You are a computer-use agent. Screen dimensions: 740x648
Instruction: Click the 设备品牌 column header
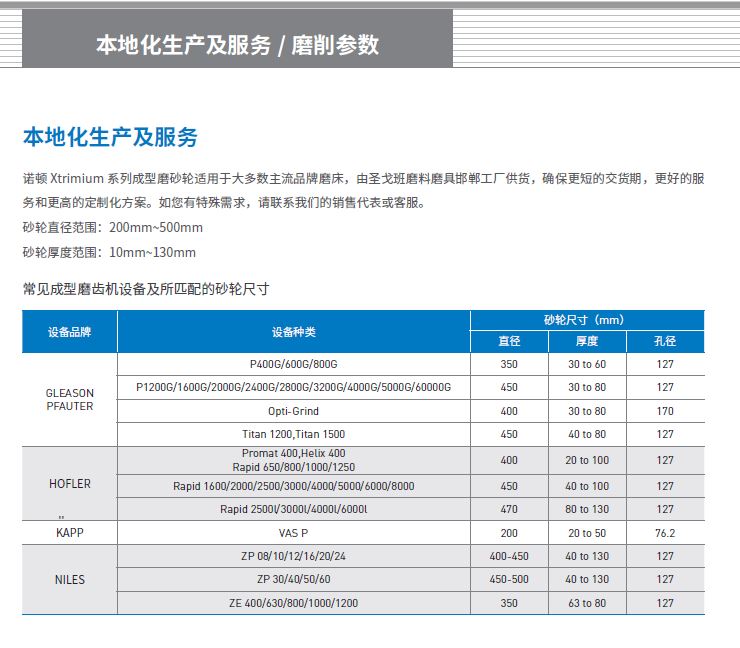click(x=69, y=331)
